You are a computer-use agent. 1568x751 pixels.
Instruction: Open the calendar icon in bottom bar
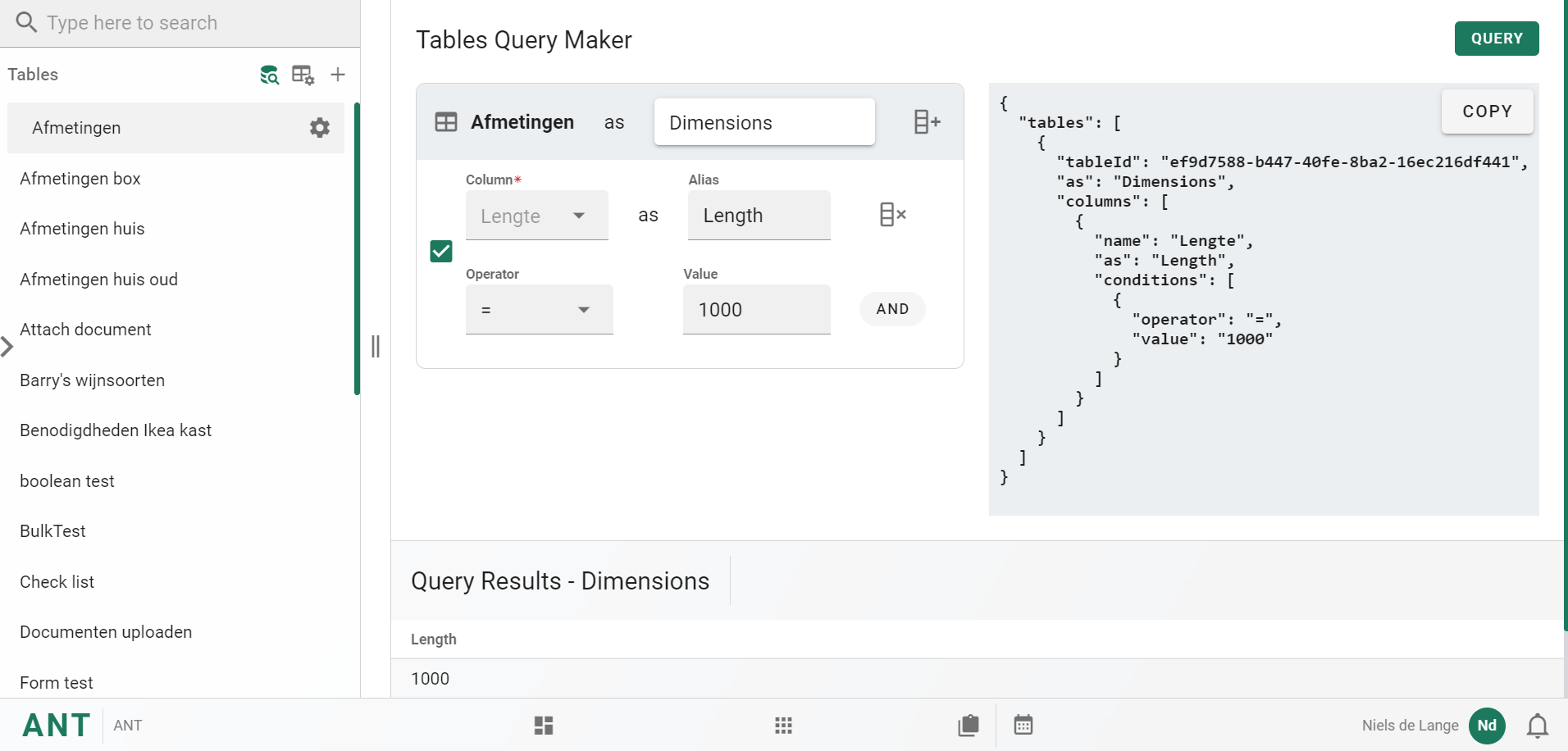point(1023,726)
